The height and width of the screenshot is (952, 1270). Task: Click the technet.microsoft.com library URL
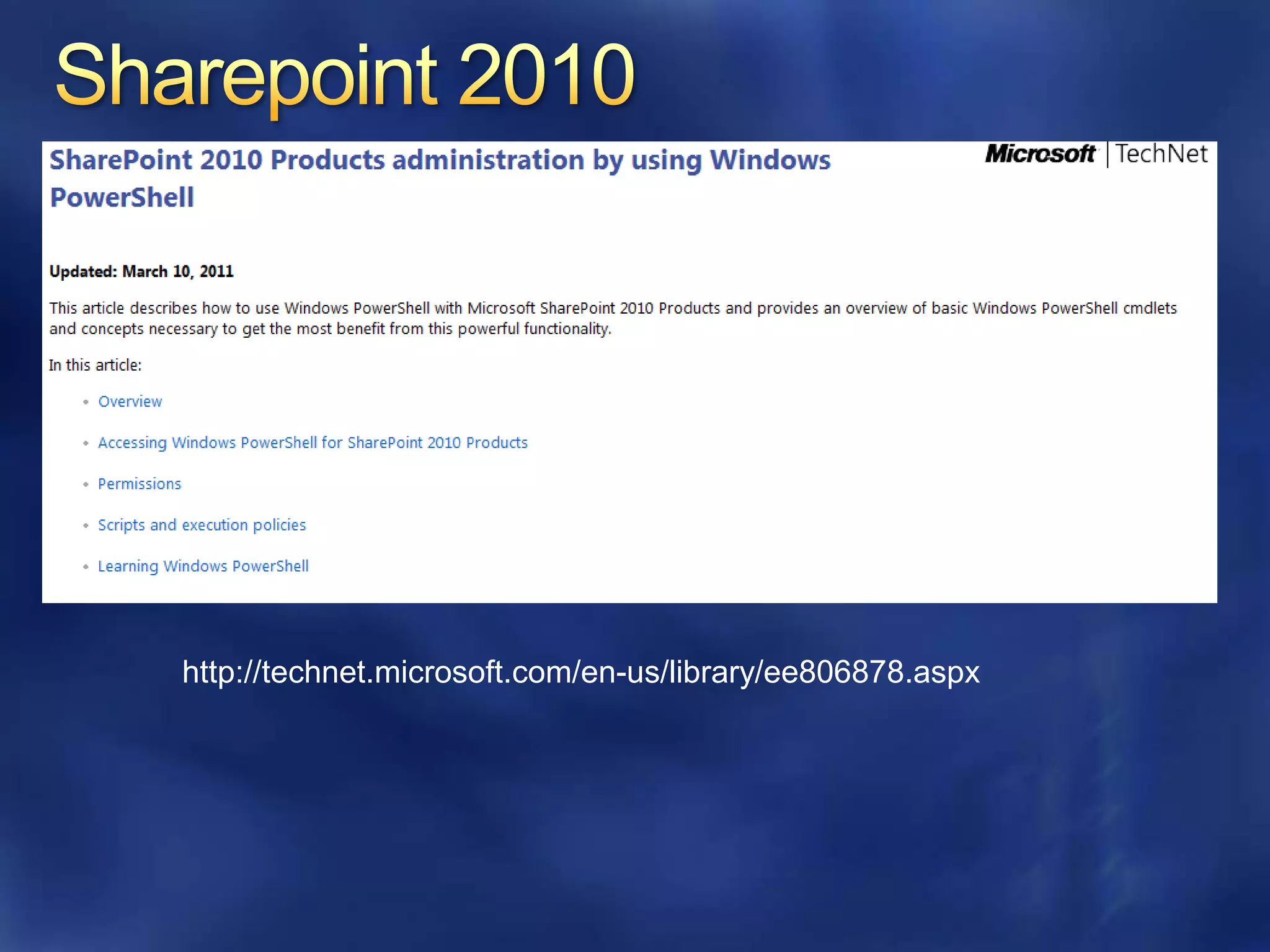[581, 672]
